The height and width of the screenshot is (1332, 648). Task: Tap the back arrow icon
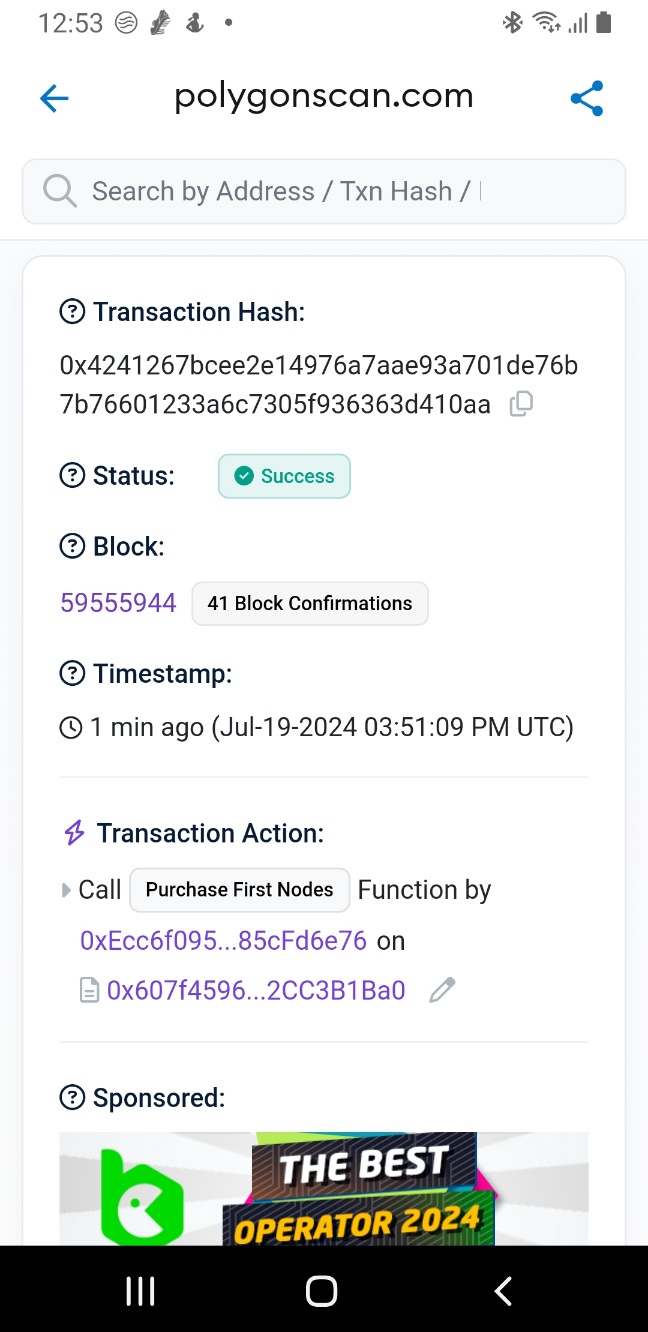pyautogui.click(x=54, y=98)
